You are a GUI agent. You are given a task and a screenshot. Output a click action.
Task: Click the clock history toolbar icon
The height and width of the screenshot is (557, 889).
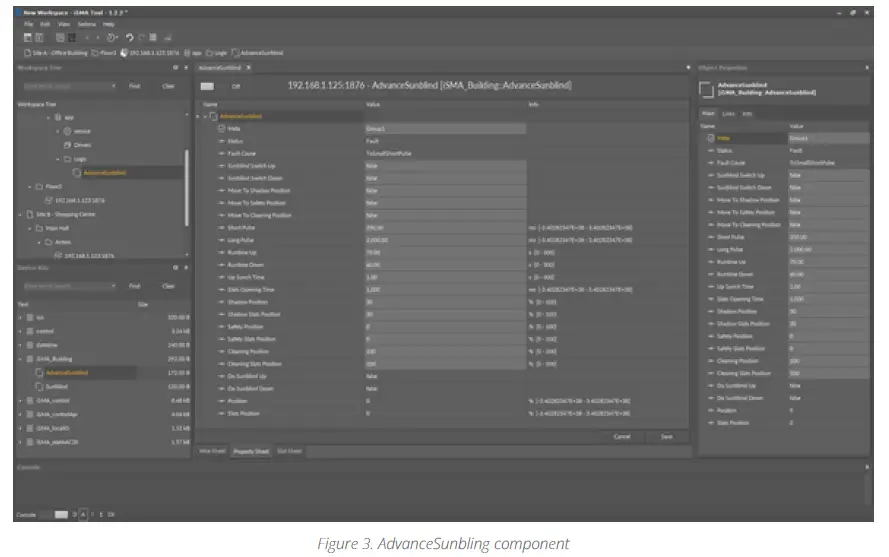(111, 37)
